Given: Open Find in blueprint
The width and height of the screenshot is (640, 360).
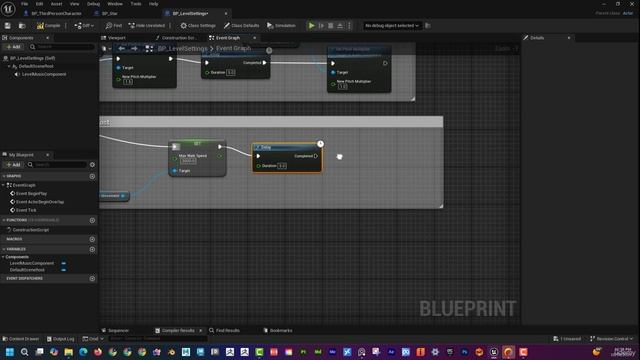Looking at the screenshot, I should tap(113, 26).
